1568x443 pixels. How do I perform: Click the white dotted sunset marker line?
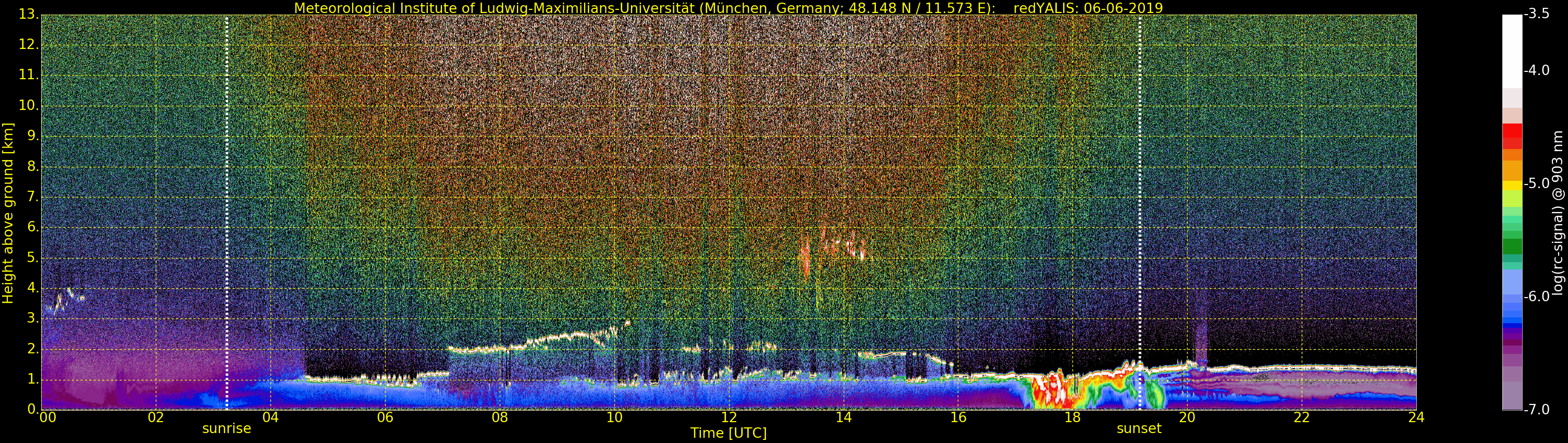[1140, 212]
